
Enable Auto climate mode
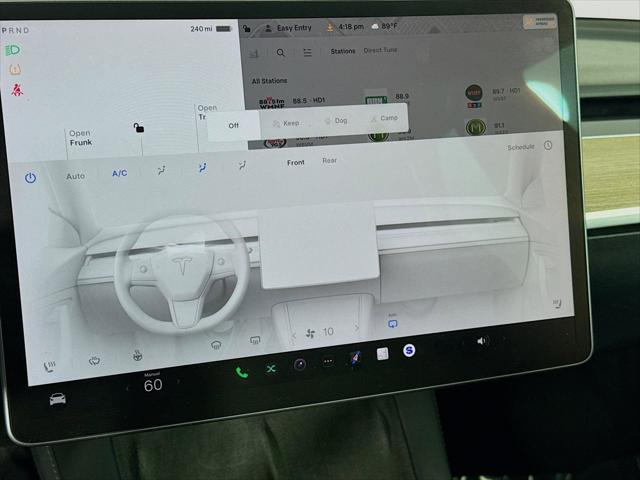point(76,176)
